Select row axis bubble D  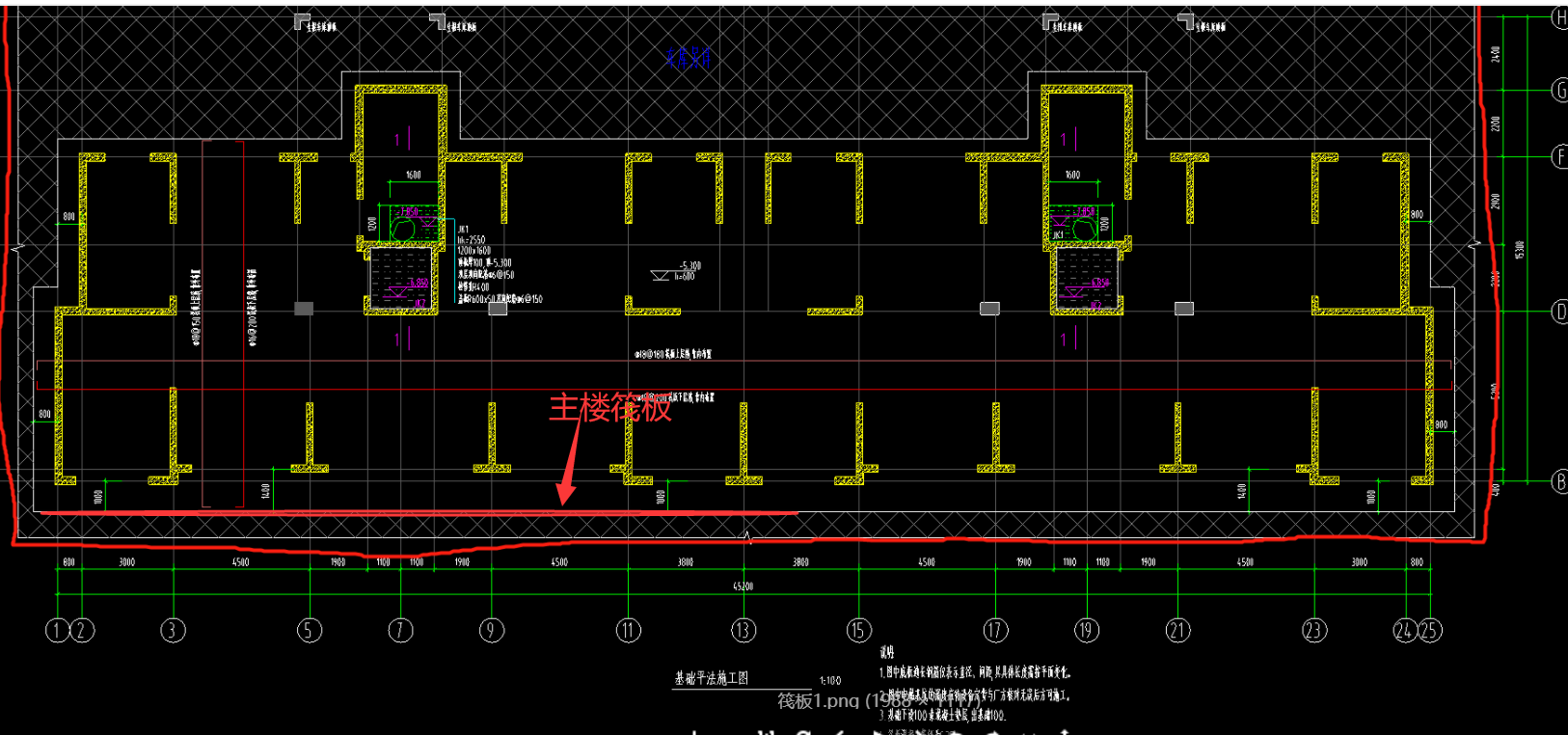[1559, 312]
